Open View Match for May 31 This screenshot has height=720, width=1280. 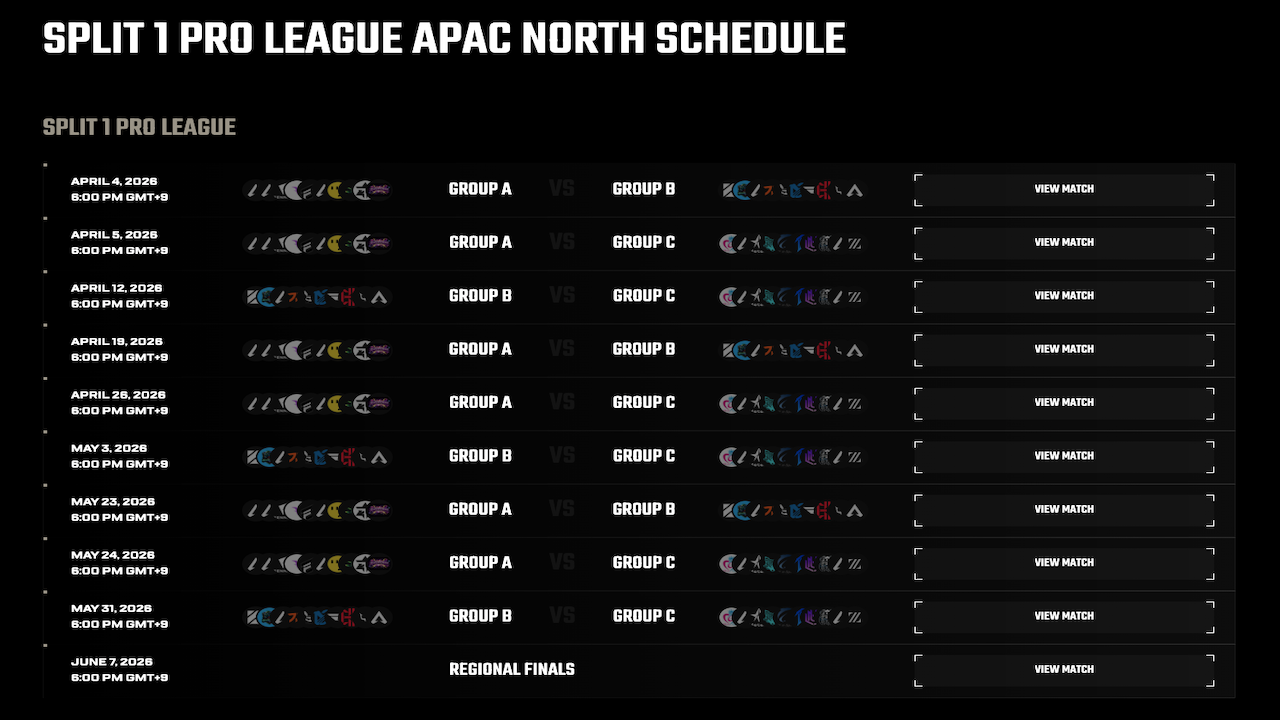[1064, 616]
